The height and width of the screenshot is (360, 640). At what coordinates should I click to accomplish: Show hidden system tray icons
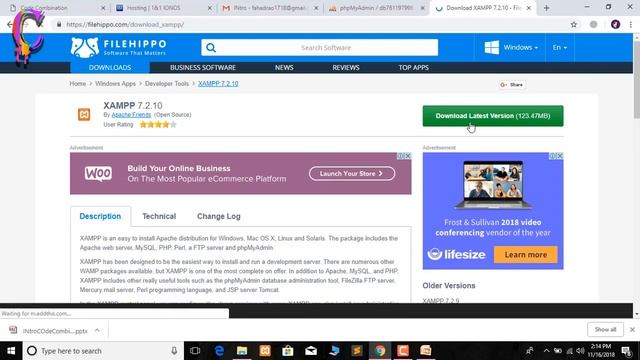click(x=546, y=351)
